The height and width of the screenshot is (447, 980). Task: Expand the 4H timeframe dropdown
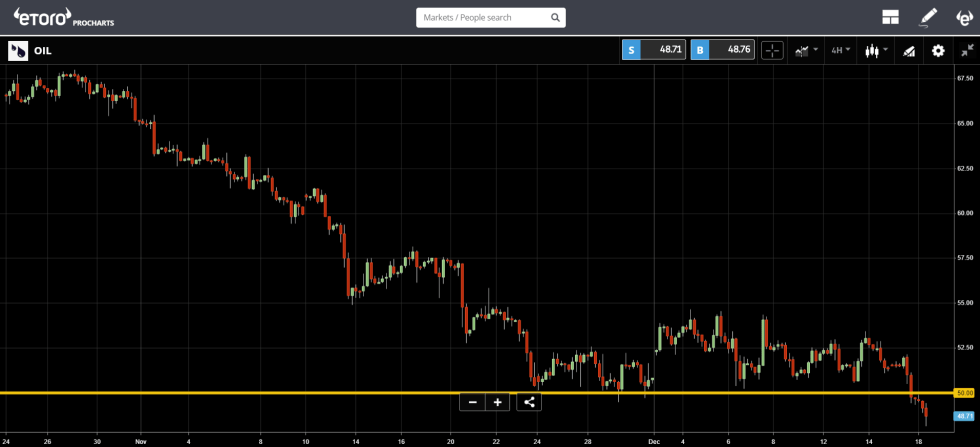click(838, 50)
